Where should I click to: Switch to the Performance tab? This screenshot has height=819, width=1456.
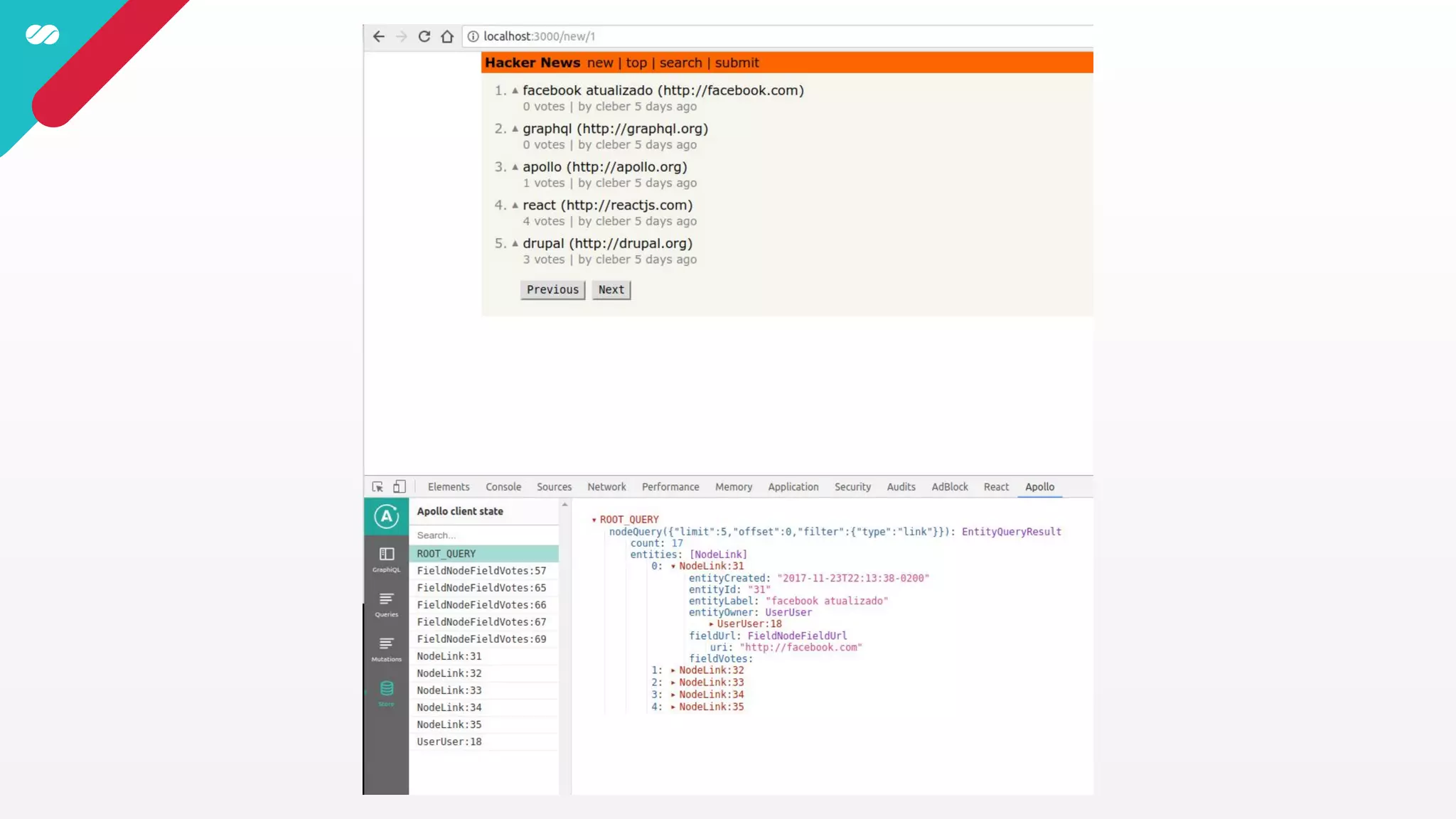point(670,487)
